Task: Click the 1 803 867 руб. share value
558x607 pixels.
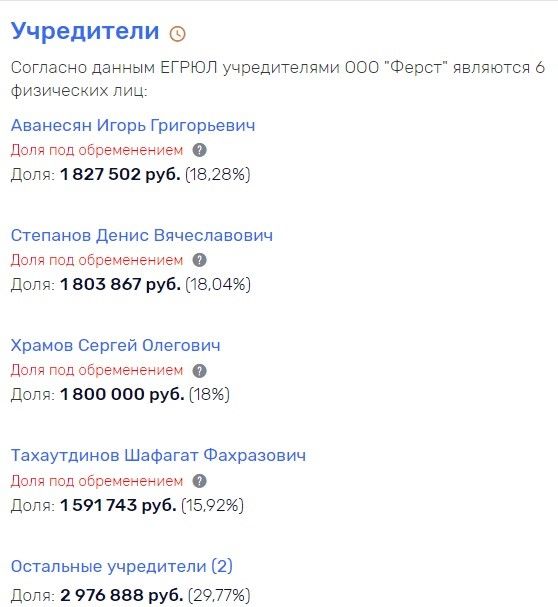Action: [x=120, y=285]
